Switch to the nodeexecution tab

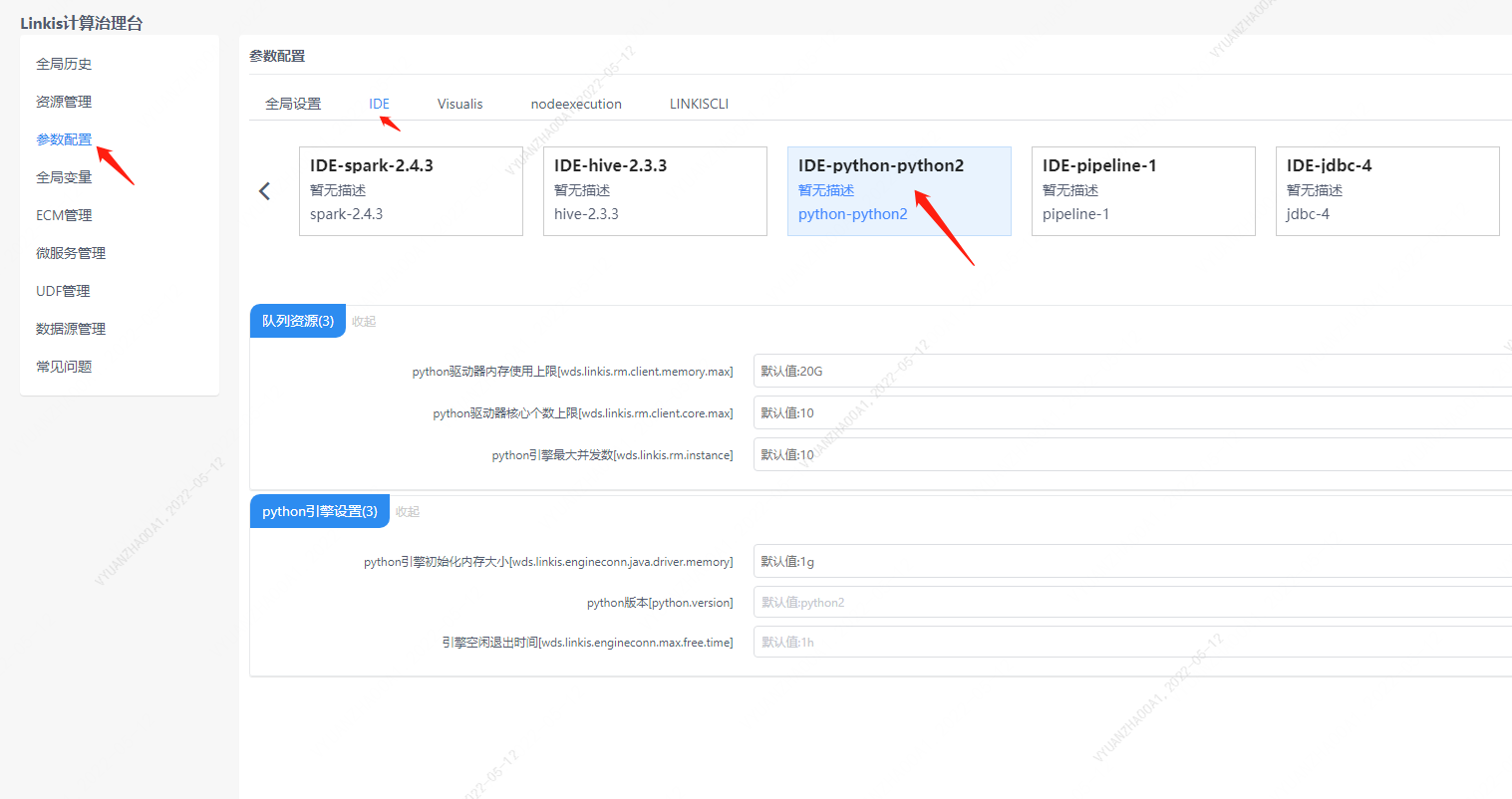(x=576, y=103)
